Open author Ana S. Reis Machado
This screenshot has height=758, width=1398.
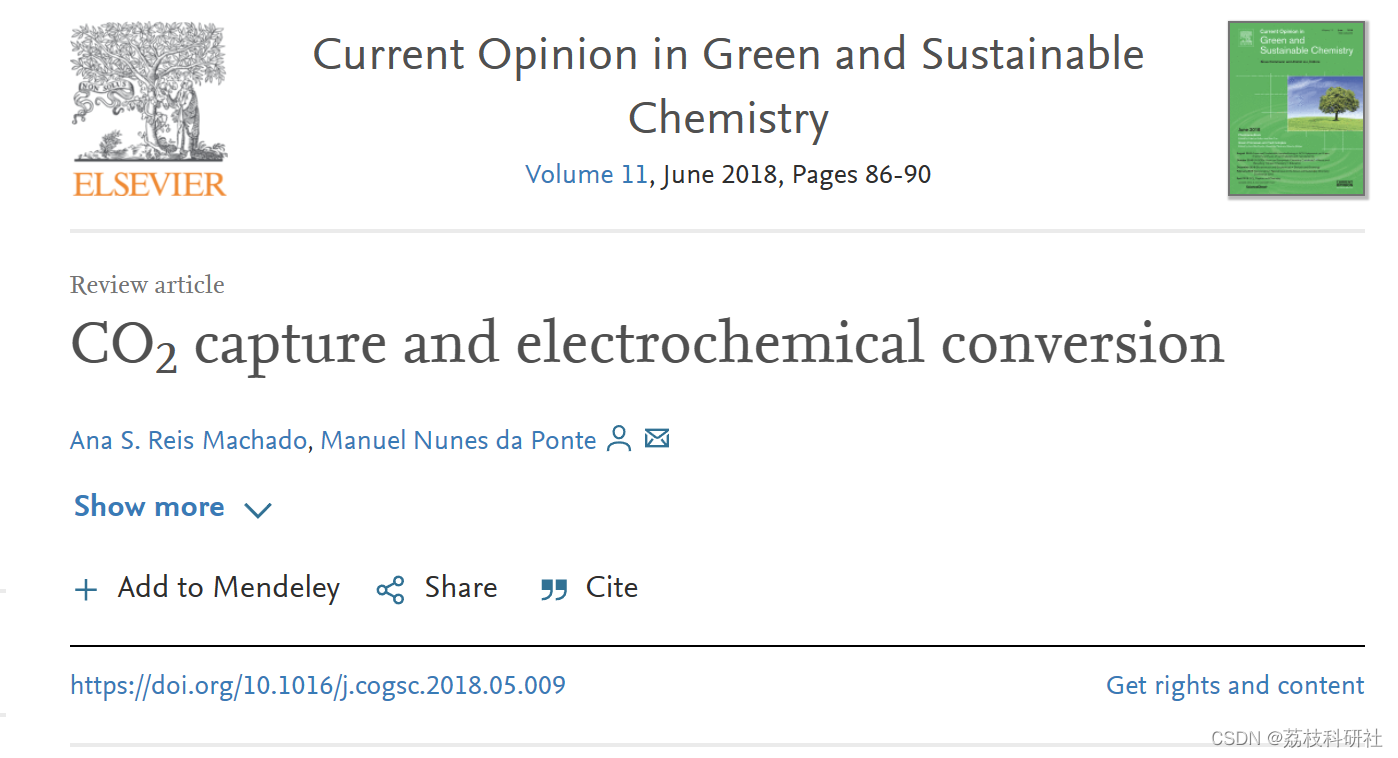point(188,440)
